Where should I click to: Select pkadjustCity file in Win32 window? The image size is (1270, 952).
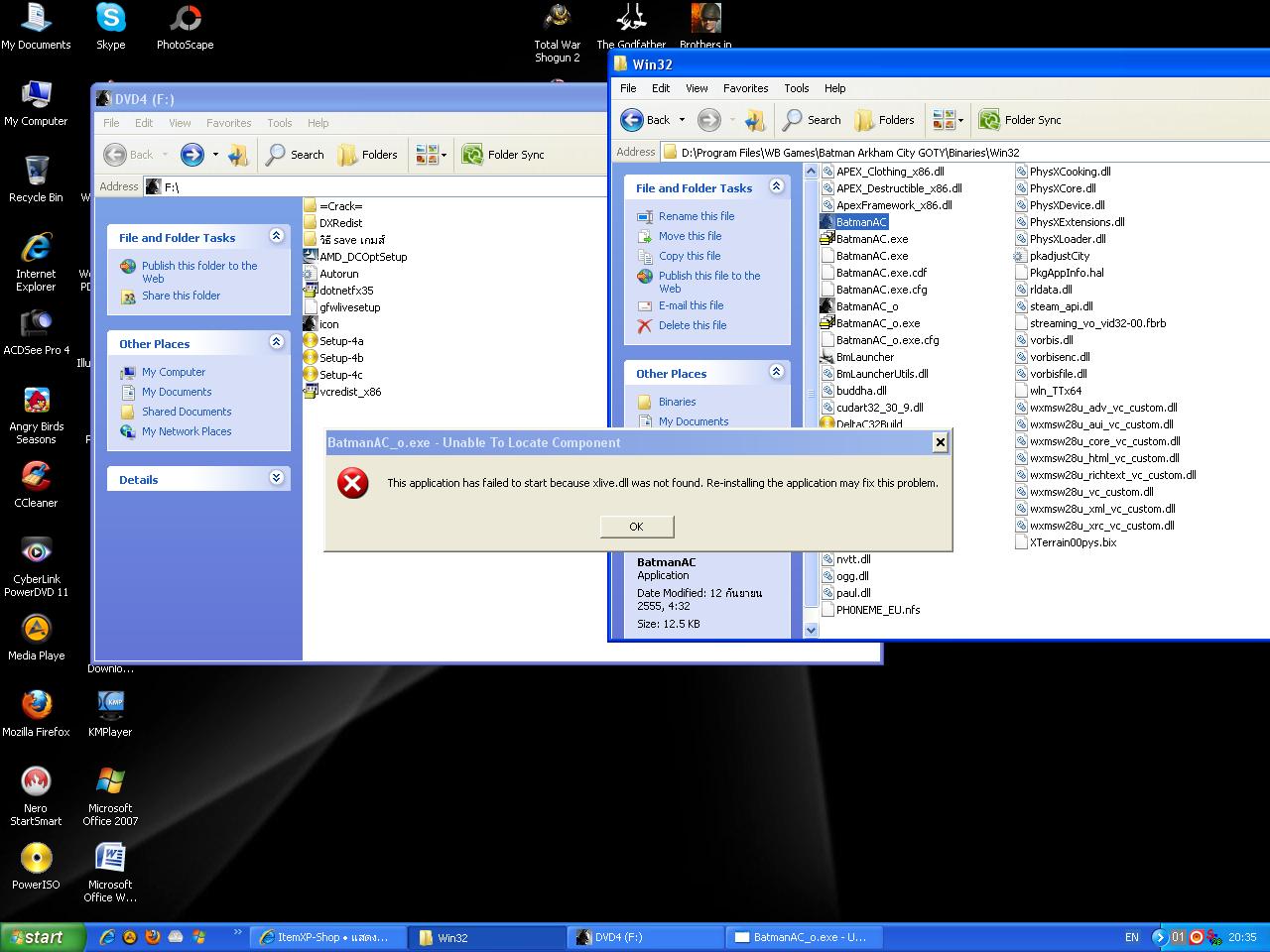coord(1059,256)
